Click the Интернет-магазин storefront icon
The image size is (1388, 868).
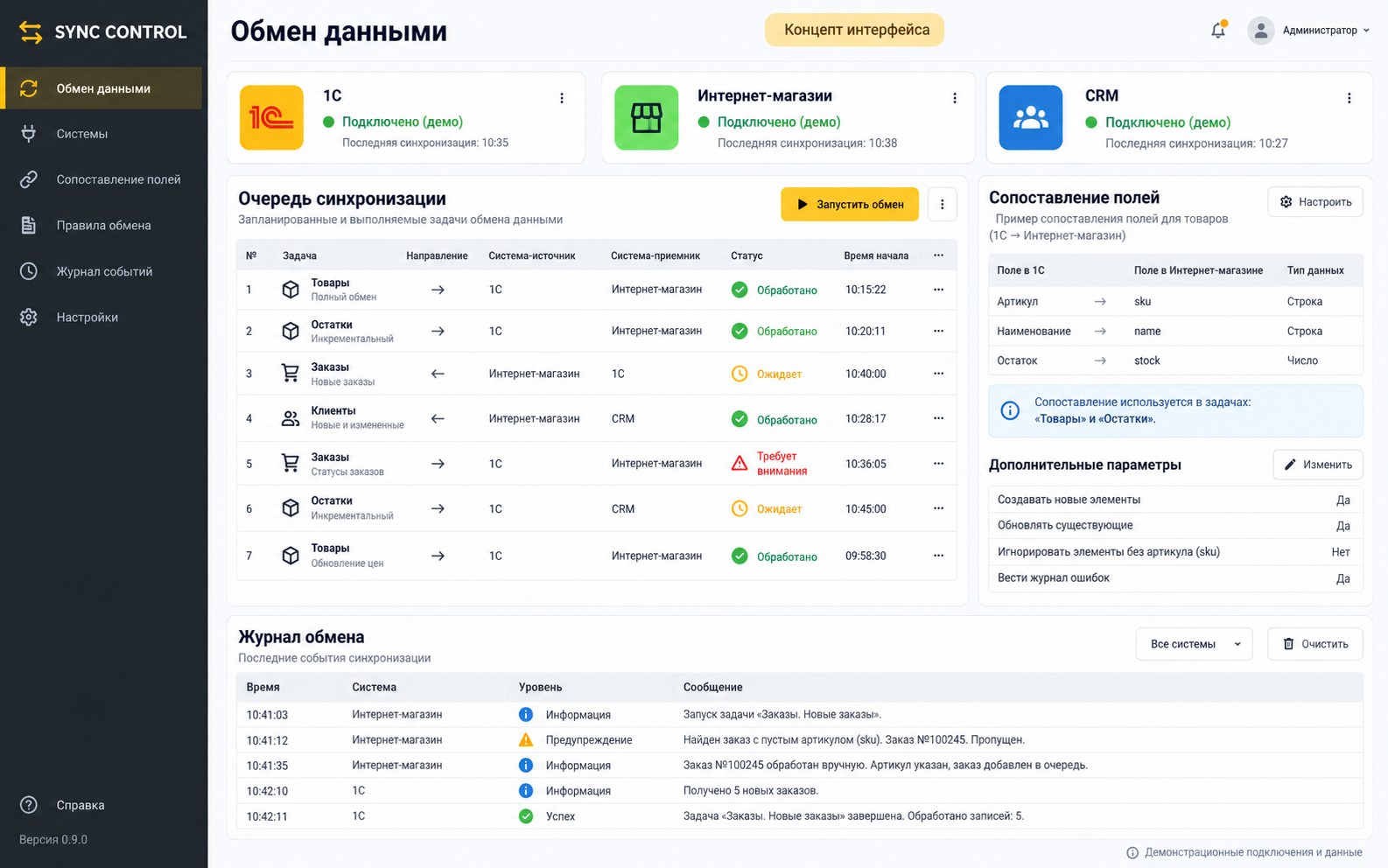coord(646,117)
